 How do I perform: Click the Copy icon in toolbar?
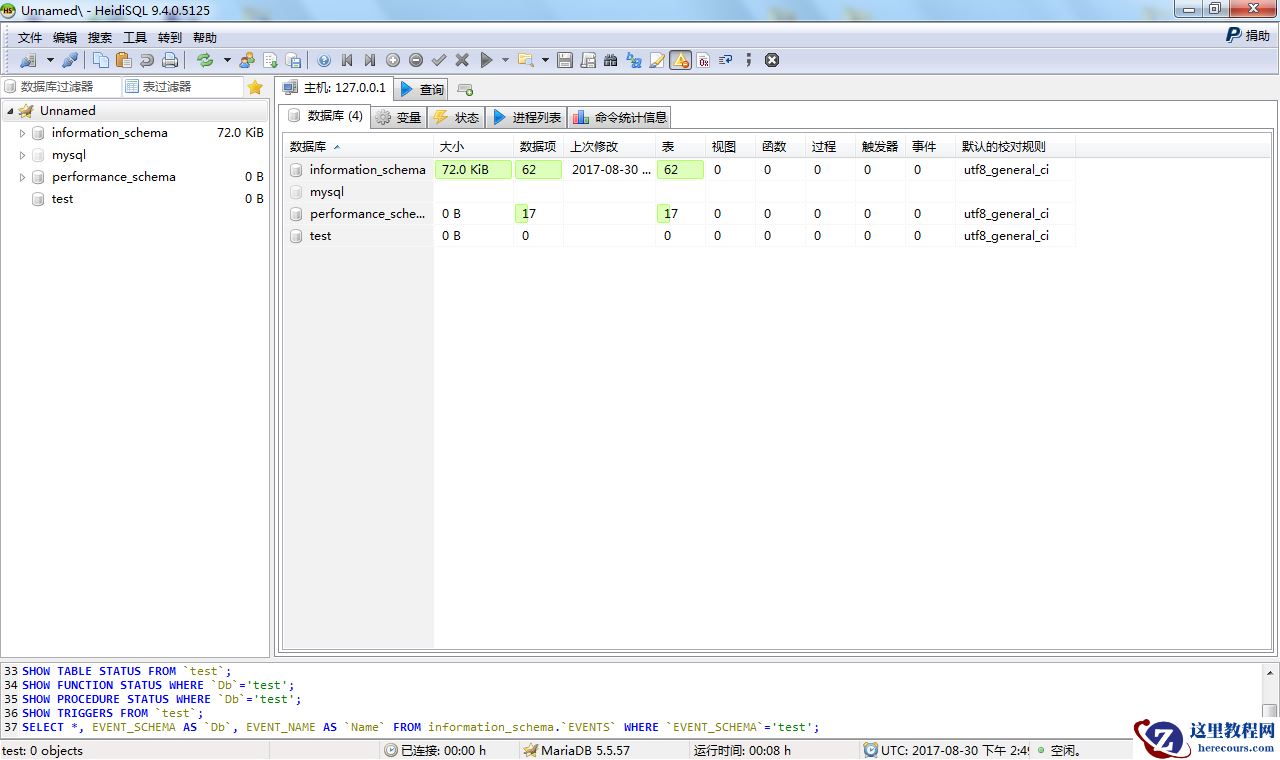click(101, 60)
